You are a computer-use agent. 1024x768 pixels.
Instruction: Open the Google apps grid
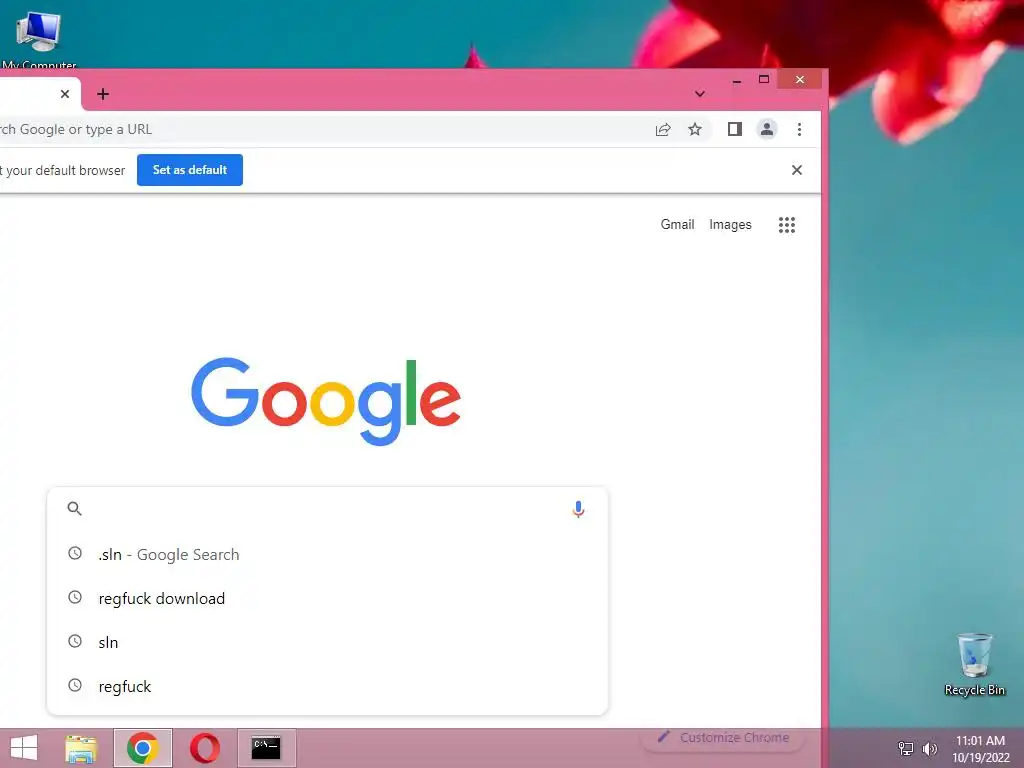pyautogui.click(x=787, y=225)
